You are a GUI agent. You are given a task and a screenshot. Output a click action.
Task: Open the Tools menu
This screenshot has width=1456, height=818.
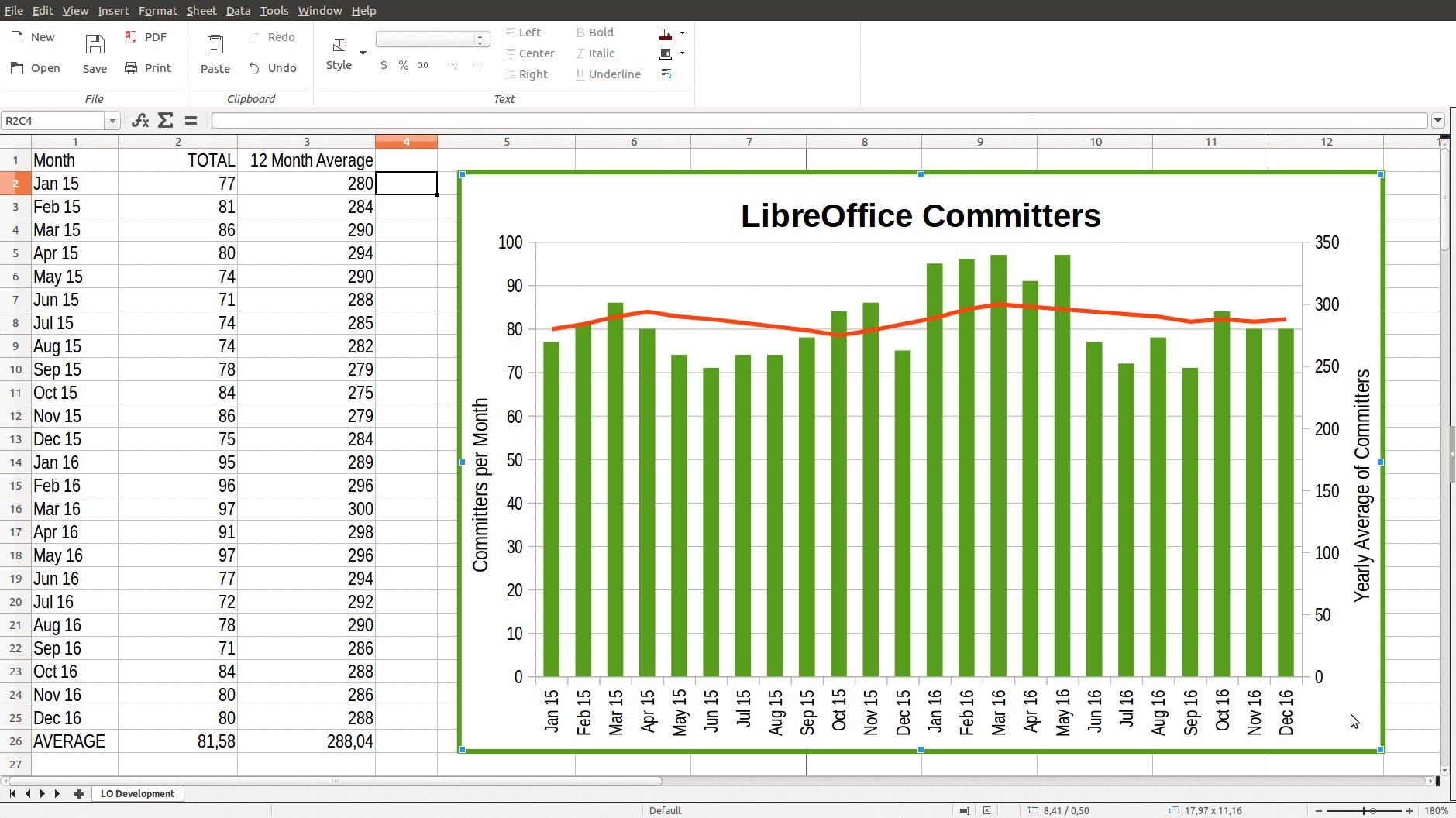coord(274,10)
